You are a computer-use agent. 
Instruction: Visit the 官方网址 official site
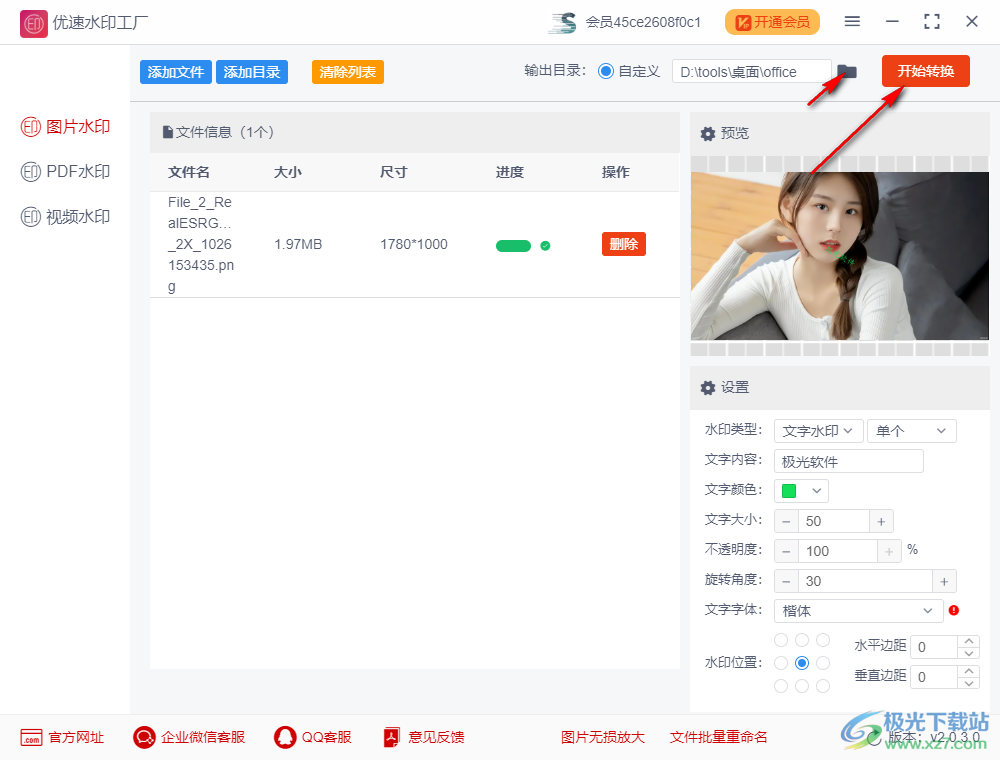point(62,737)
